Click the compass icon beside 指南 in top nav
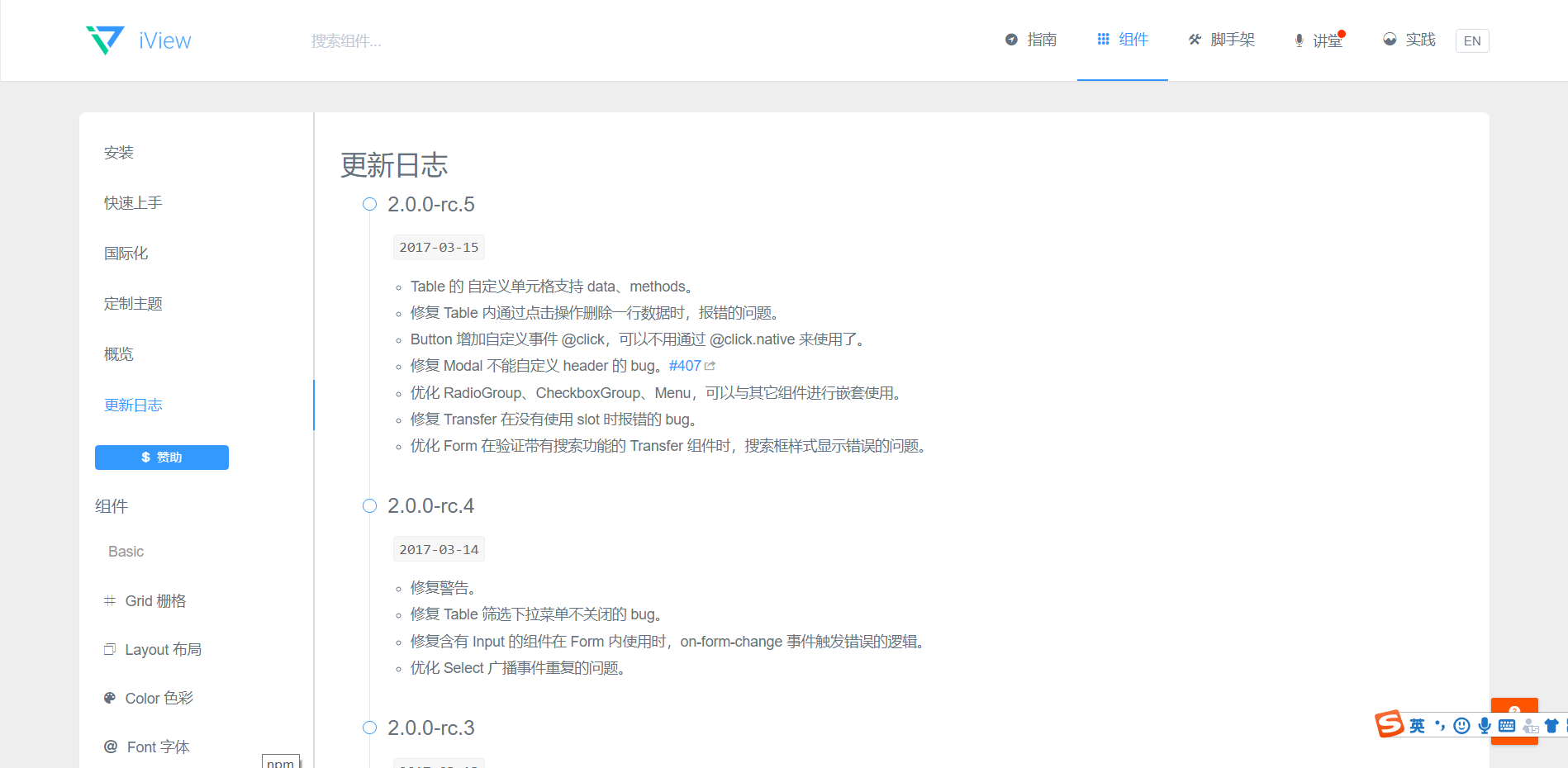This screenshot has height=768, width=1568. click(x=1010, y=39)
